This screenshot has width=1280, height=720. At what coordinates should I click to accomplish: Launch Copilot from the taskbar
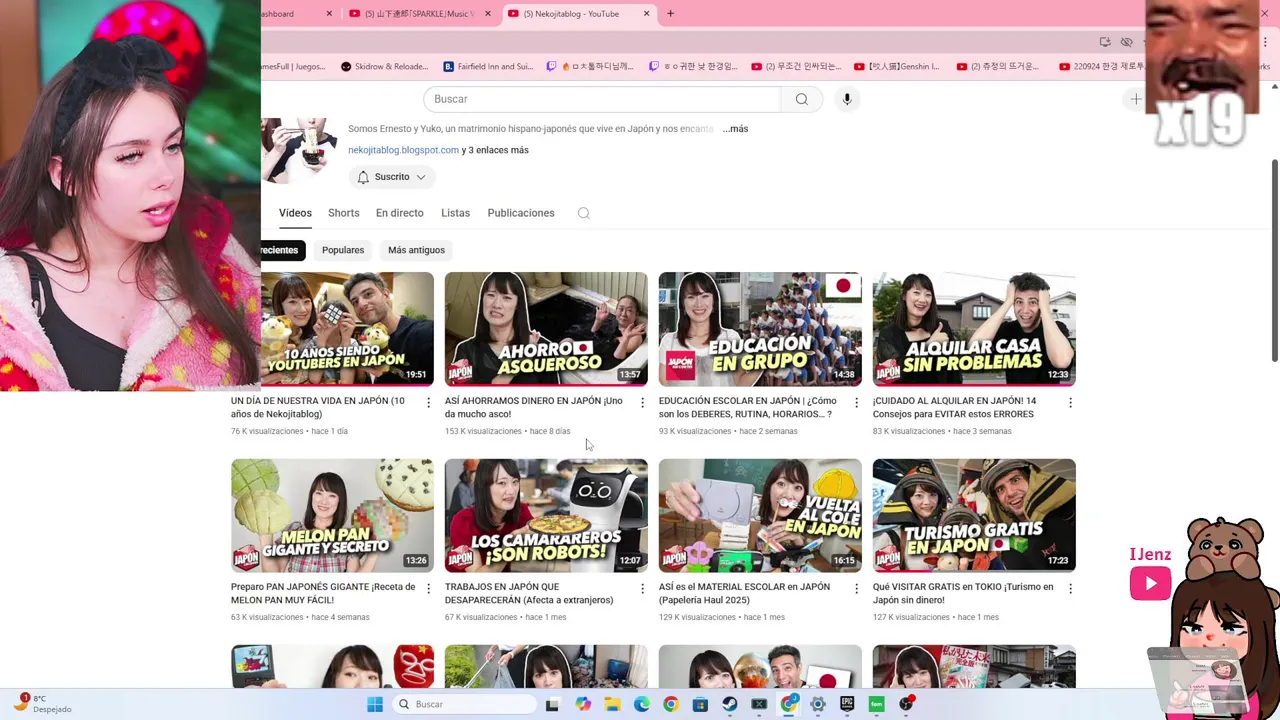click(x=583, y=704)
